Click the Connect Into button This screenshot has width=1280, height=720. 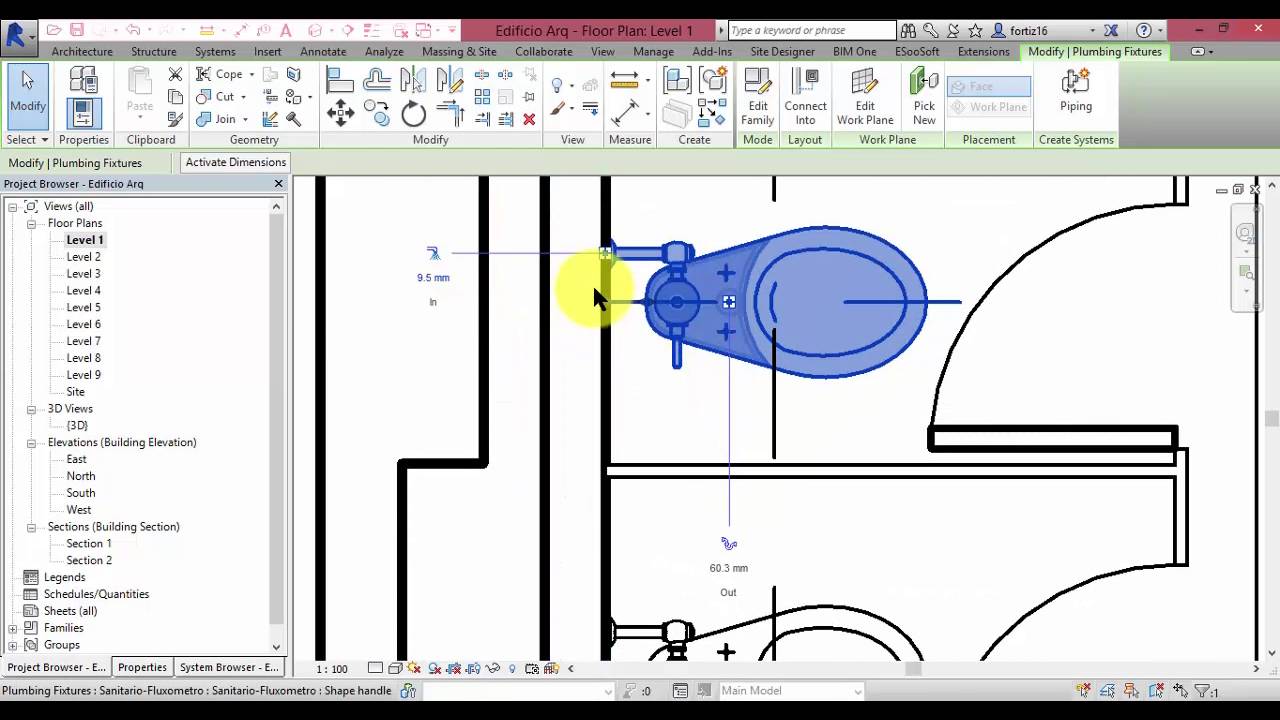(805, 97)
